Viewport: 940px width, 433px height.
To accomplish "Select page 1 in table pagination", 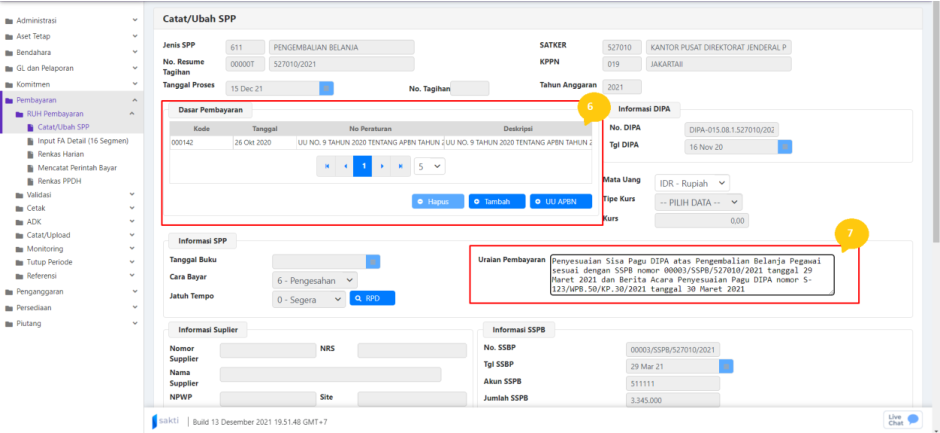I will pyautogui.click(x=364, y=166).
